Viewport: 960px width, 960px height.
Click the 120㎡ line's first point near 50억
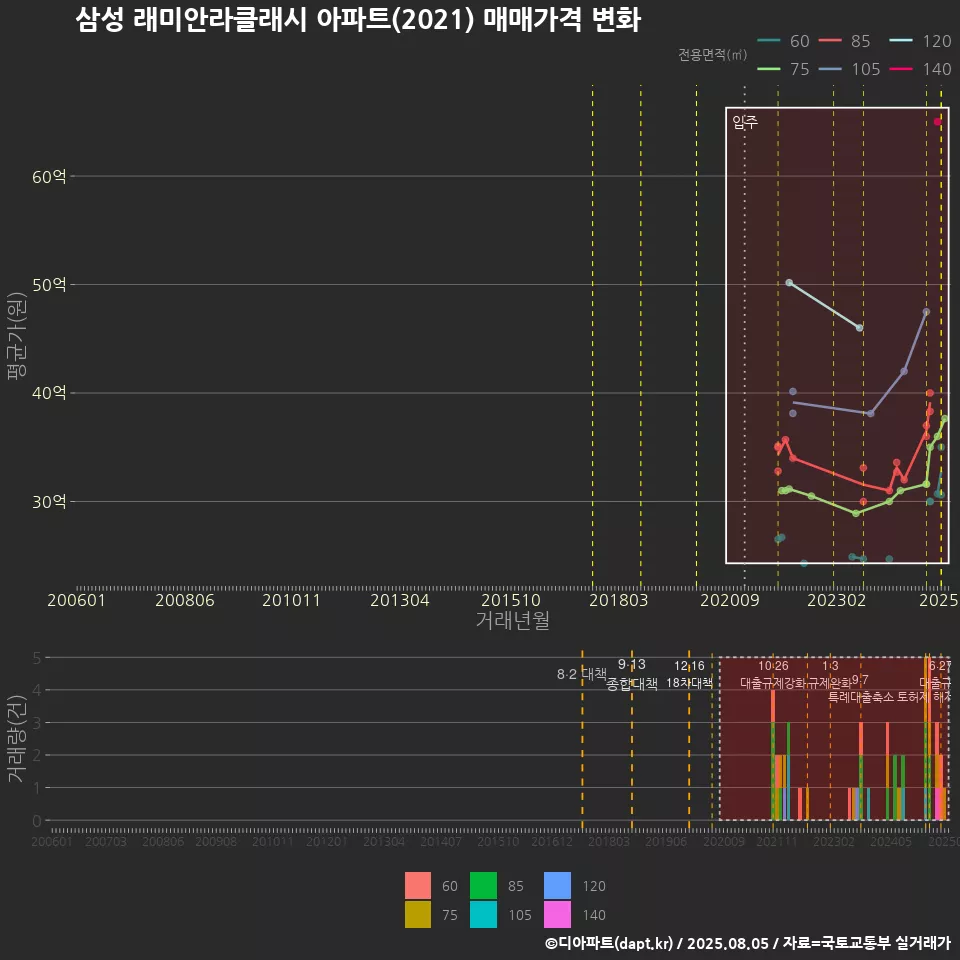789,283
